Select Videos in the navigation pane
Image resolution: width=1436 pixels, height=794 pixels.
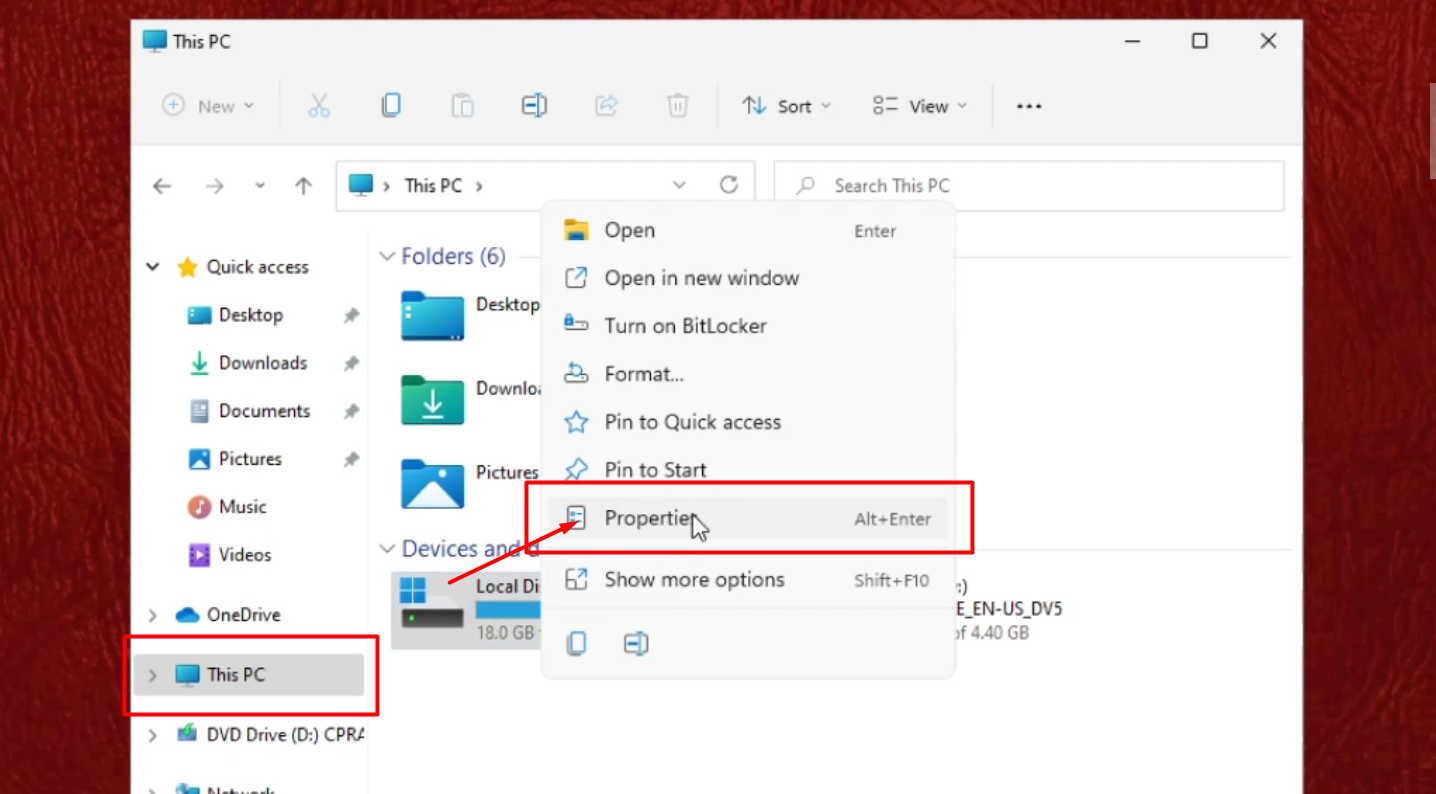tap(245, 555)
